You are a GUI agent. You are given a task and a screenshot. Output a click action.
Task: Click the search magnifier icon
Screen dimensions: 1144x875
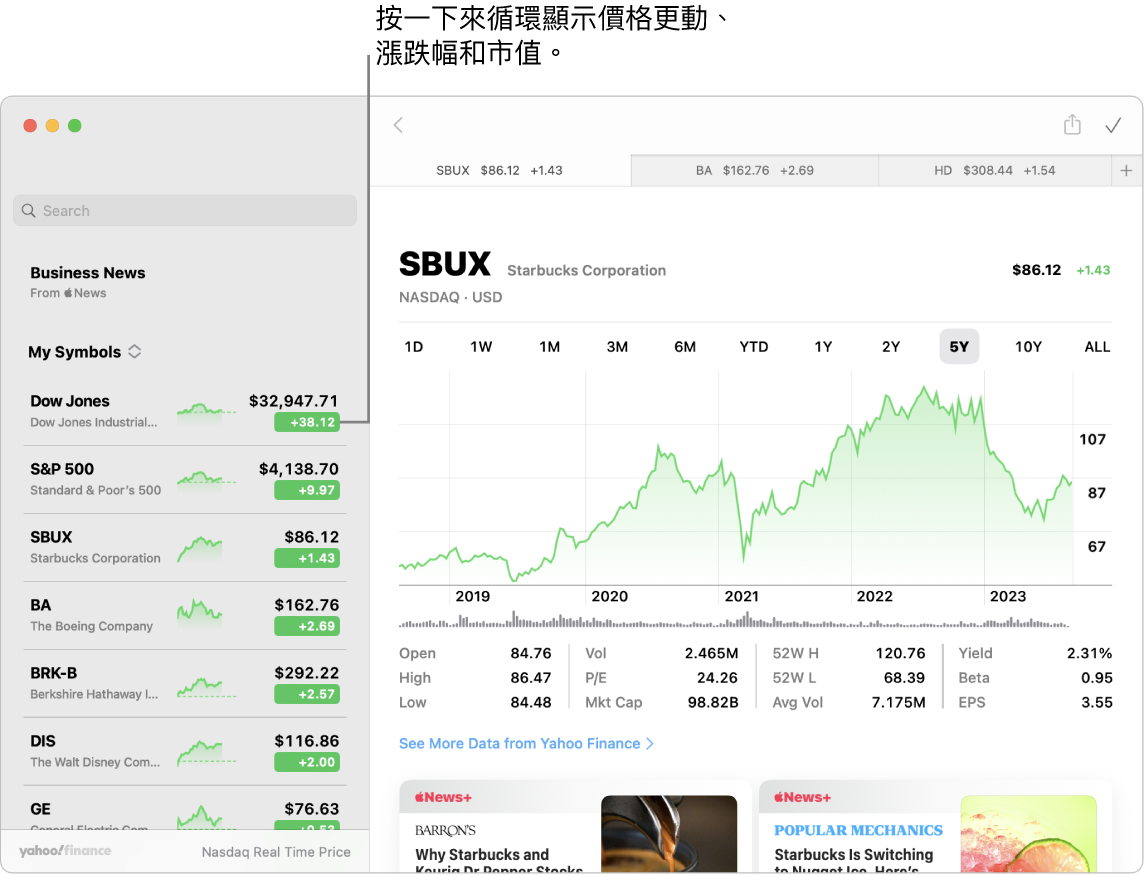pyautogui.click(x=29, y=211)
